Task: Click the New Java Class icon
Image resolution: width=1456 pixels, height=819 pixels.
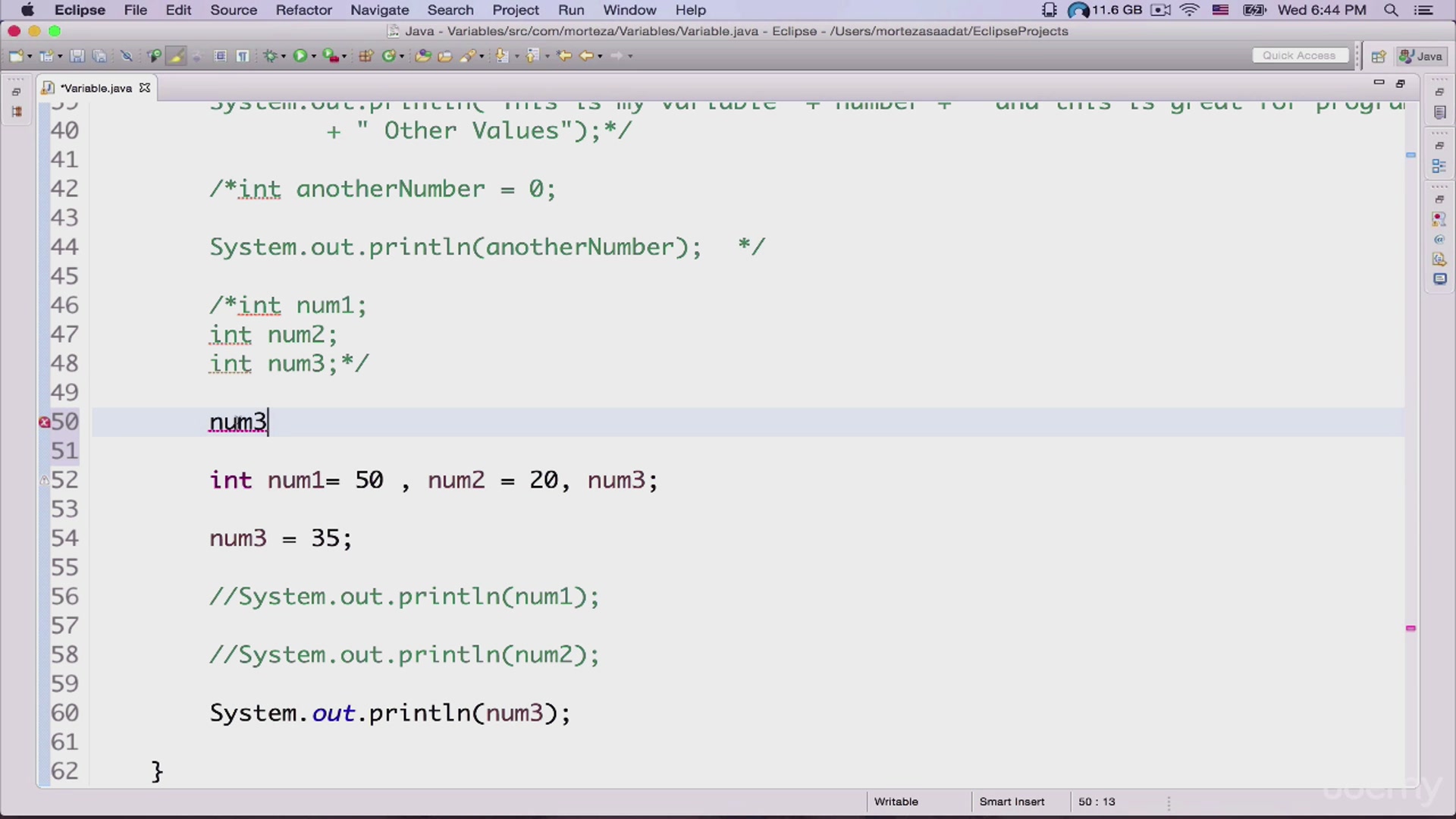Action: click(x=389, y=56)
